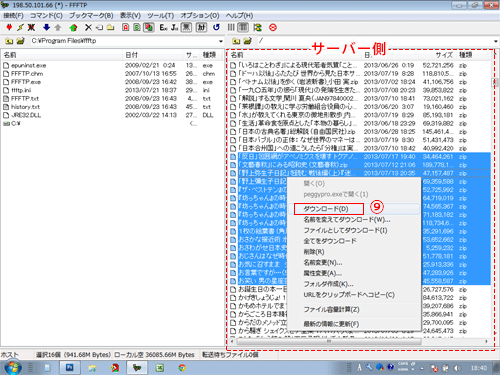500x375 pixels.
Task: Choose 名前変更(N)... in context menu
Action: coord(353,263)
